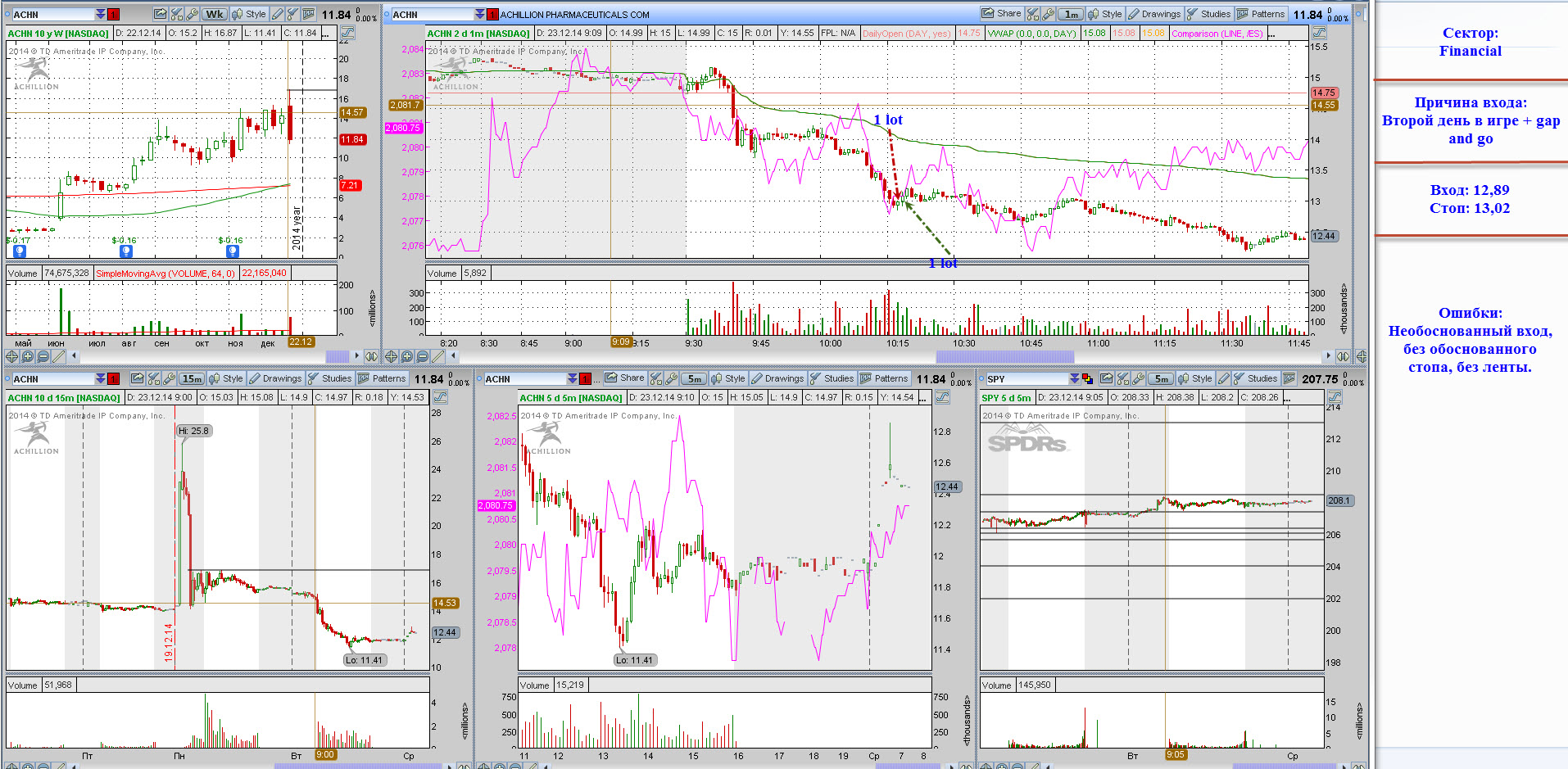Open symbol dropdown arrow in ACHN 15m chart

point(100,378)
